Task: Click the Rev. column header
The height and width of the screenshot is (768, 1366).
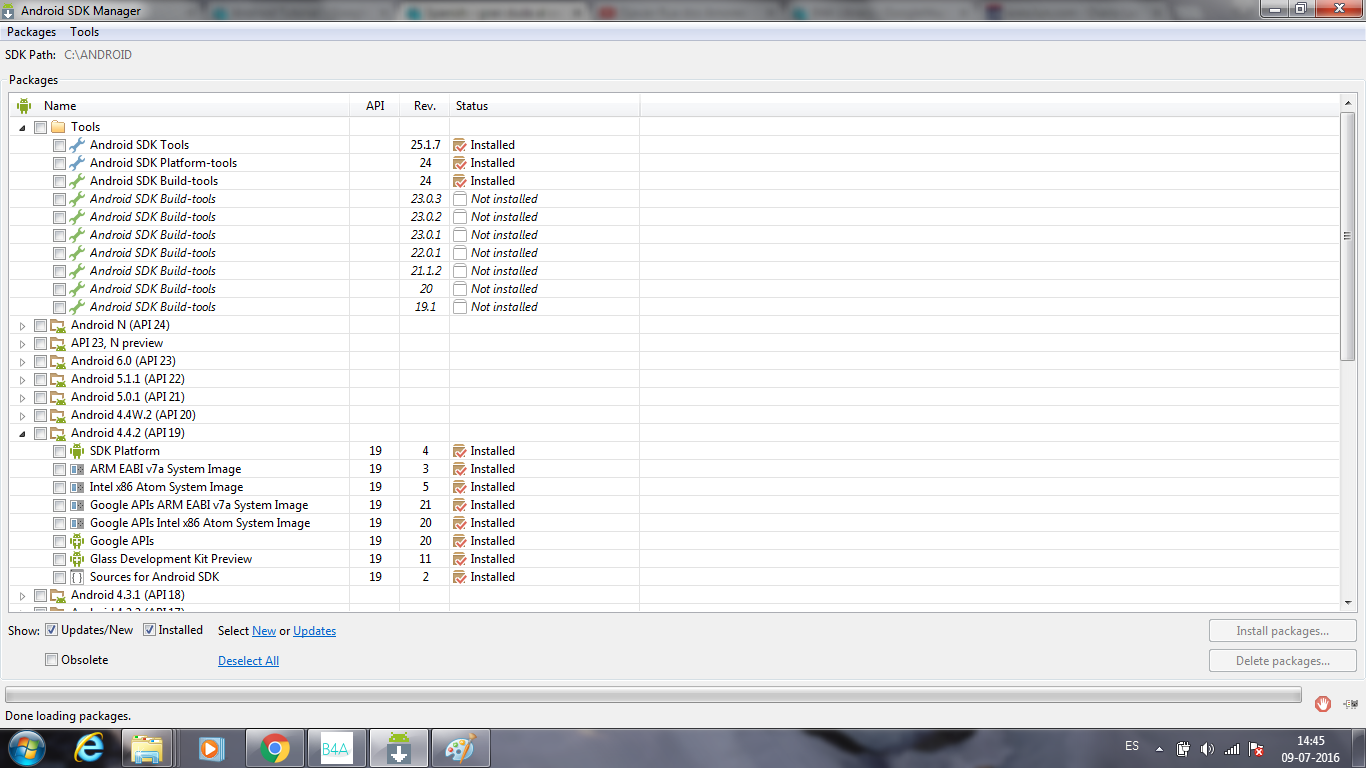Action: point(425,105)
